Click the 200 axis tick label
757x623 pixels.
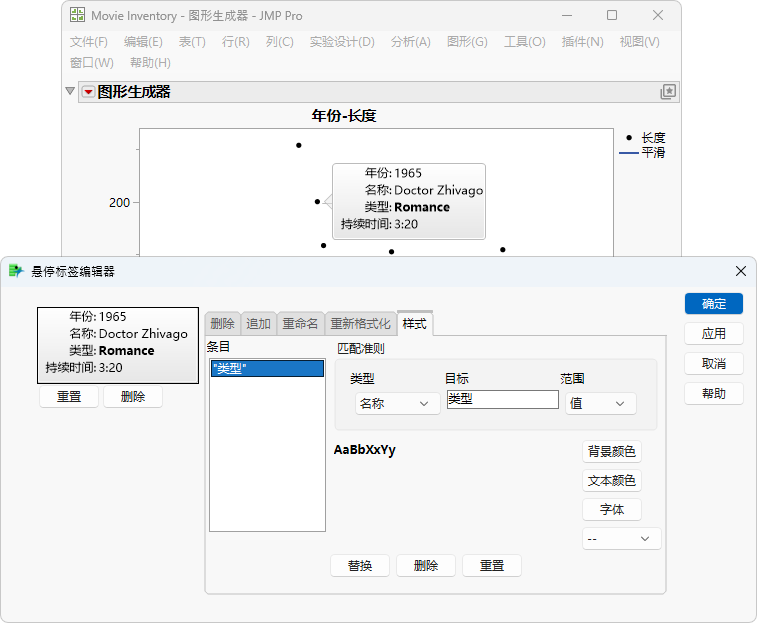click(x=119, y=202)
